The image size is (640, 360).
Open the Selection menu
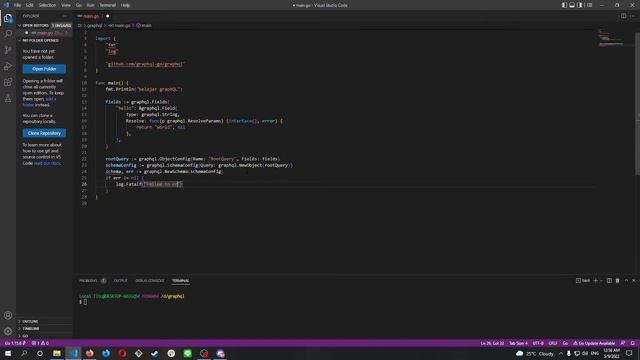point(47,5)
